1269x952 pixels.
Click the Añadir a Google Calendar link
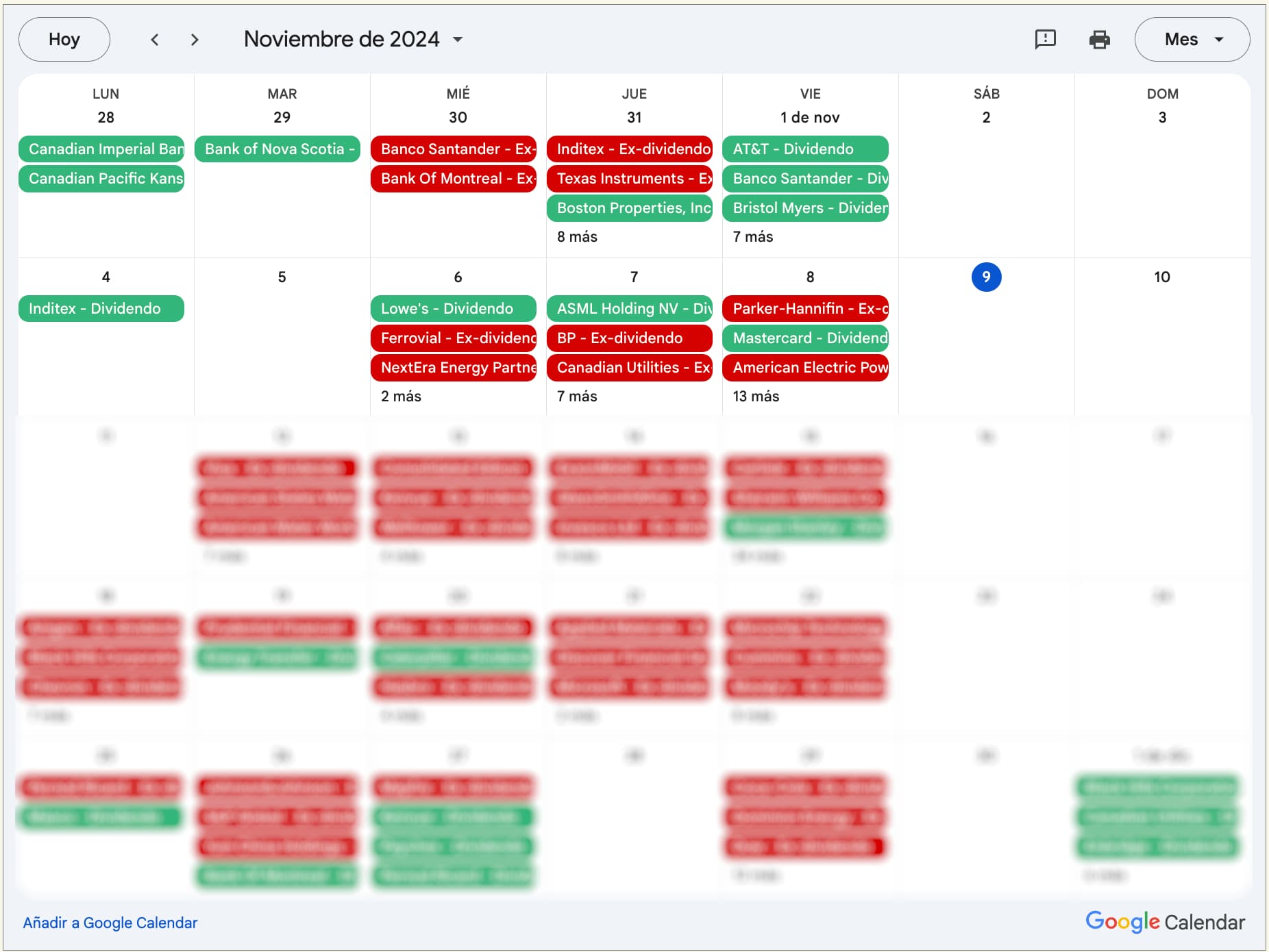110,923
